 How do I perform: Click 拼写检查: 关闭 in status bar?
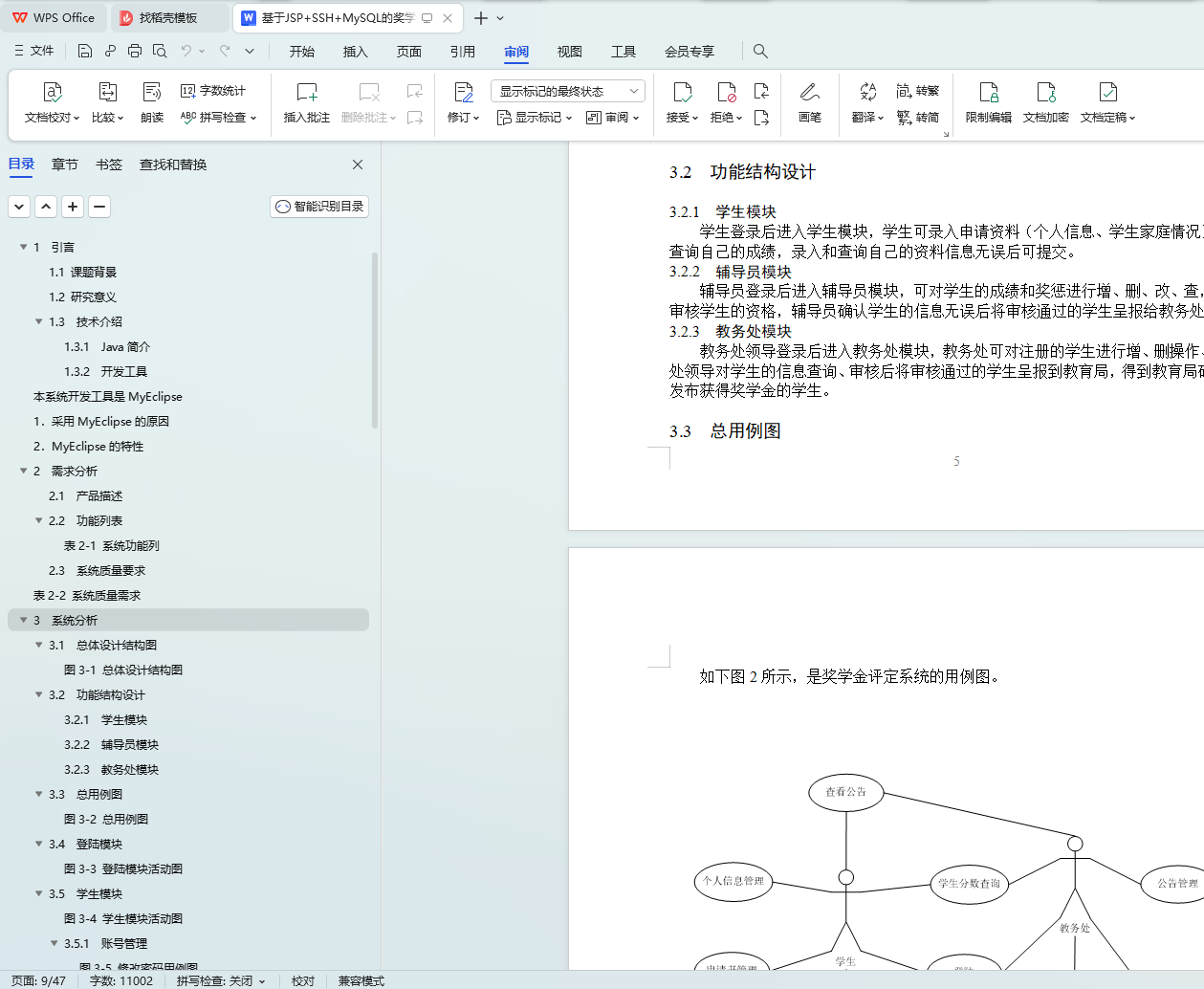point(221,980)
